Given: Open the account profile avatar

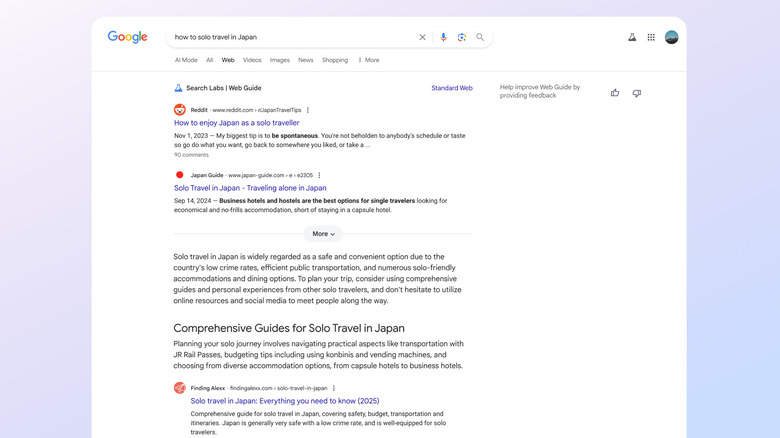Looking at the screenshot, I should [672, 37].
